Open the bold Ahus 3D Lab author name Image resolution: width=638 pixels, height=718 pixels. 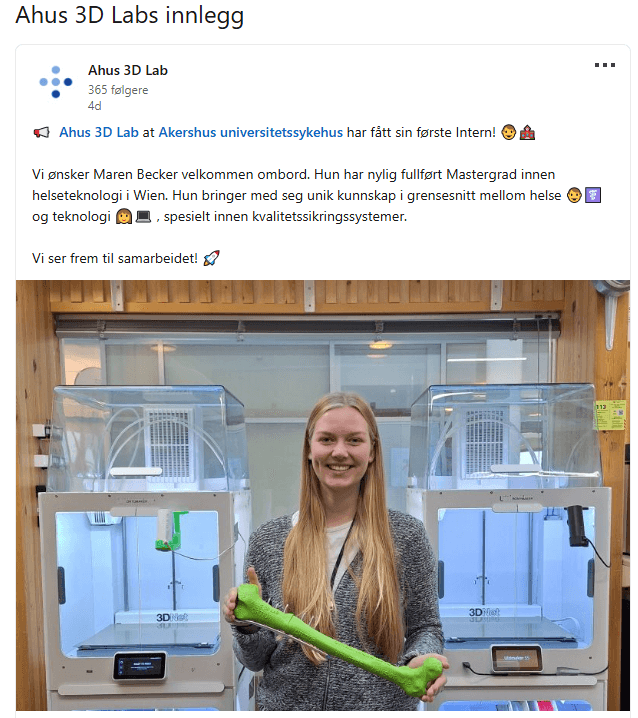128,71
